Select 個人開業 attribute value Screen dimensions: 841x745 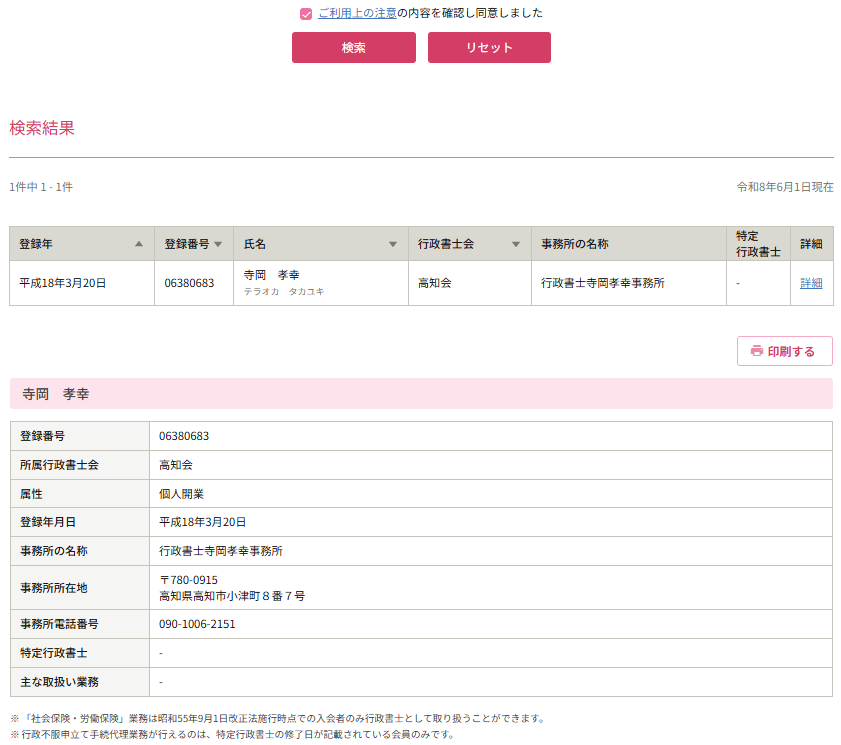point(181,494)
